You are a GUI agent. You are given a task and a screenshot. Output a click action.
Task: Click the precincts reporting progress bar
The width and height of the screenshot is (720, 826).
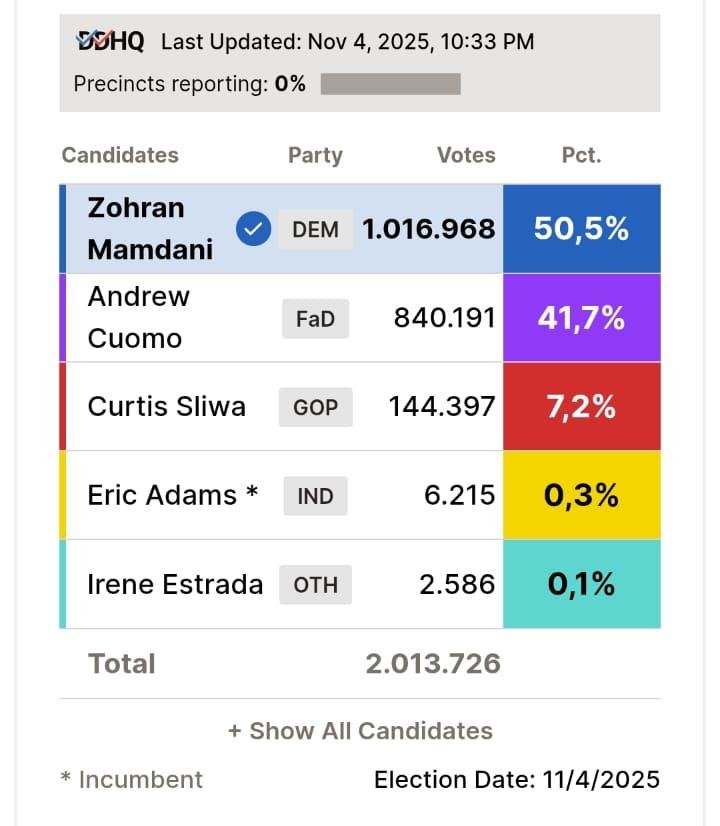[390, 84]
